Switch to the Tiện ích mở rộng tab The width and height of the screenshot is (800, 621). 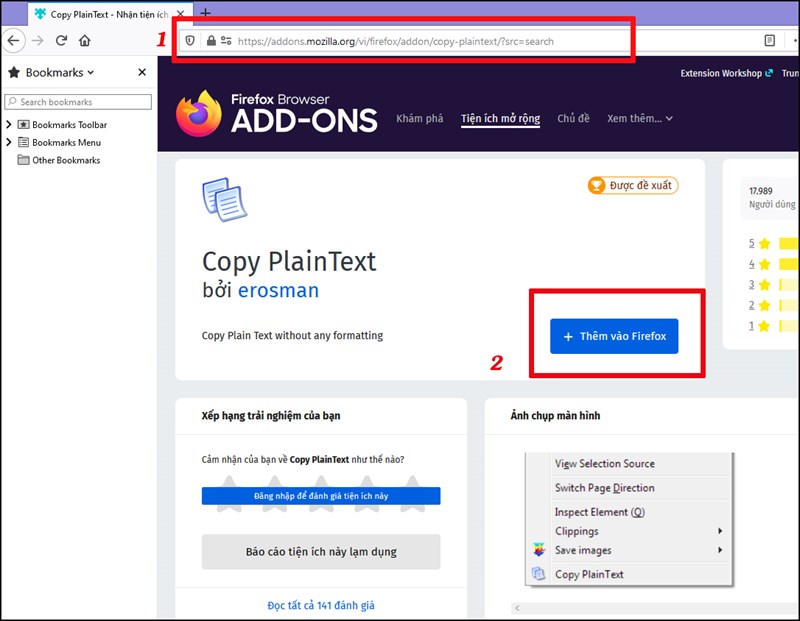click(499, 118)
